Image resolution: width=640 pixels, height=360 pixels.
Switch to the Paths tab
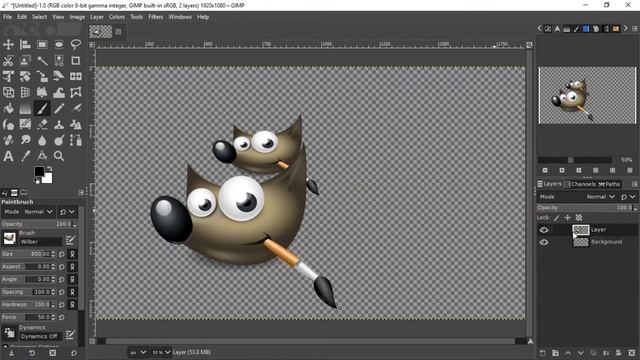tap(609, 184)
